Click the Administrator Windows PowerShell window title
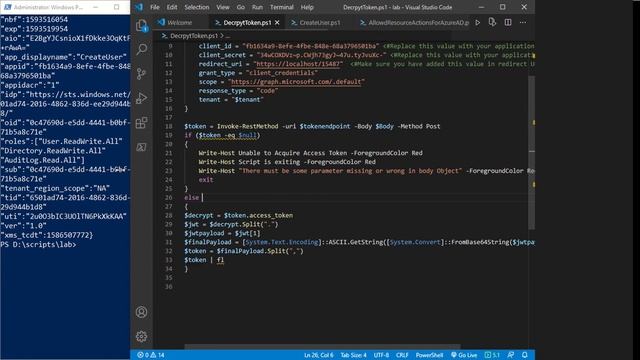640x360 pixels. [48, 7]
